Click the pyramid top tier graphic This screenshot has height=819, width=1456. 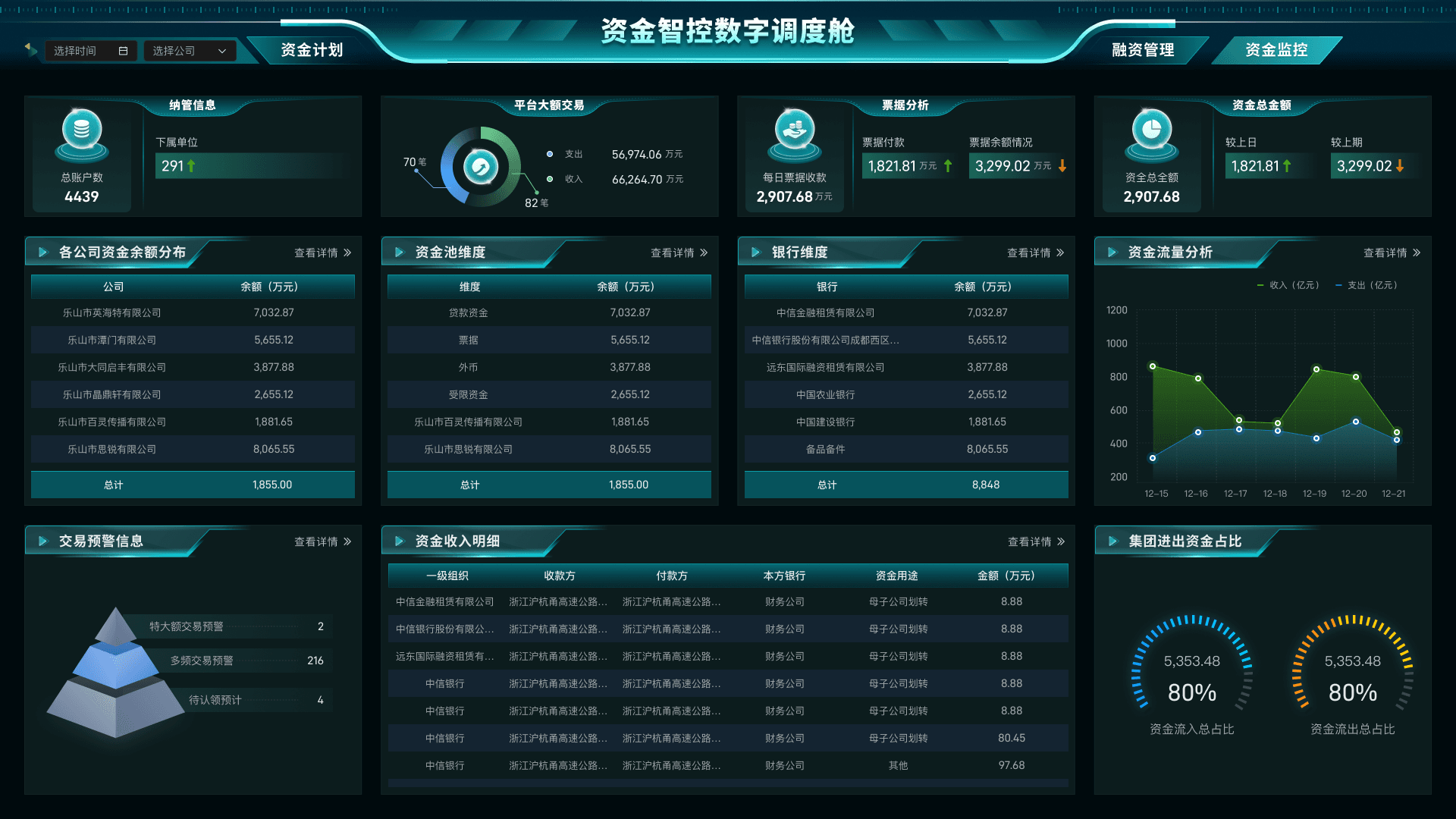click(115, 626)
